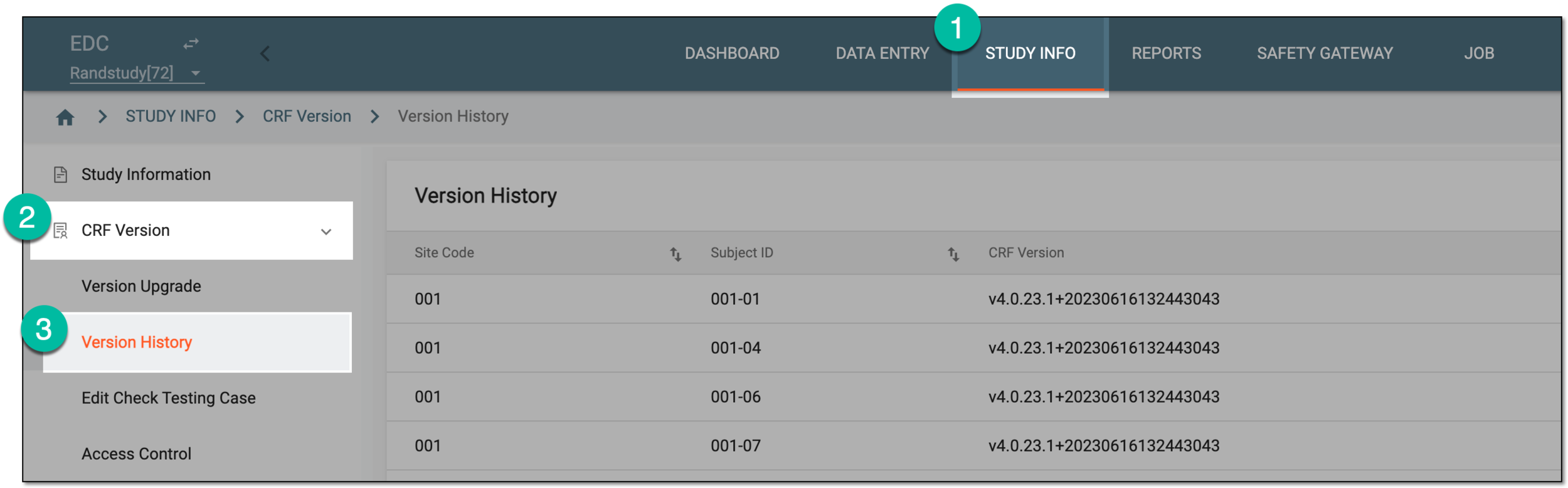
Task: Open Study Information in the sidebar
Action: (146, 174)
